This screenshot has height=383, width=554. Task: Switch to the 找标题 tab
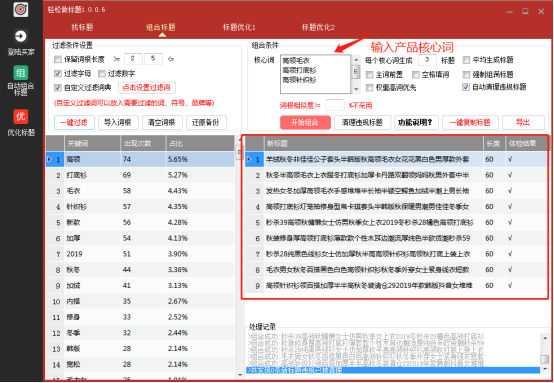82,27
